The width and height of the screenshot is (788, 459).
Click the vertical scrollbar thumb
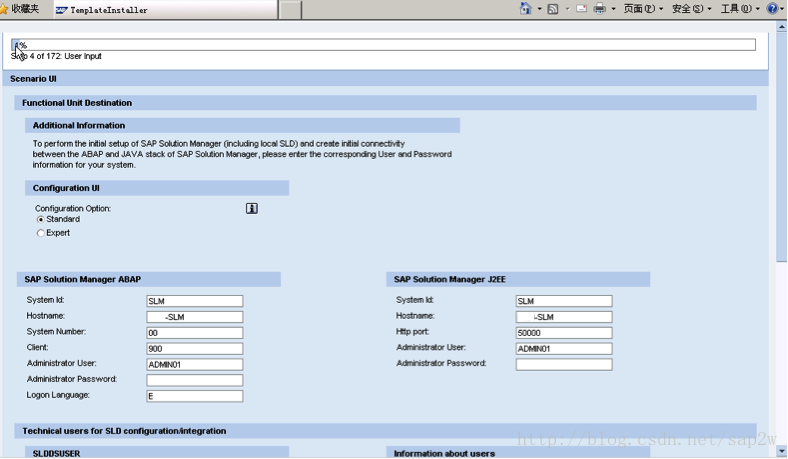(x=781, y=147)
